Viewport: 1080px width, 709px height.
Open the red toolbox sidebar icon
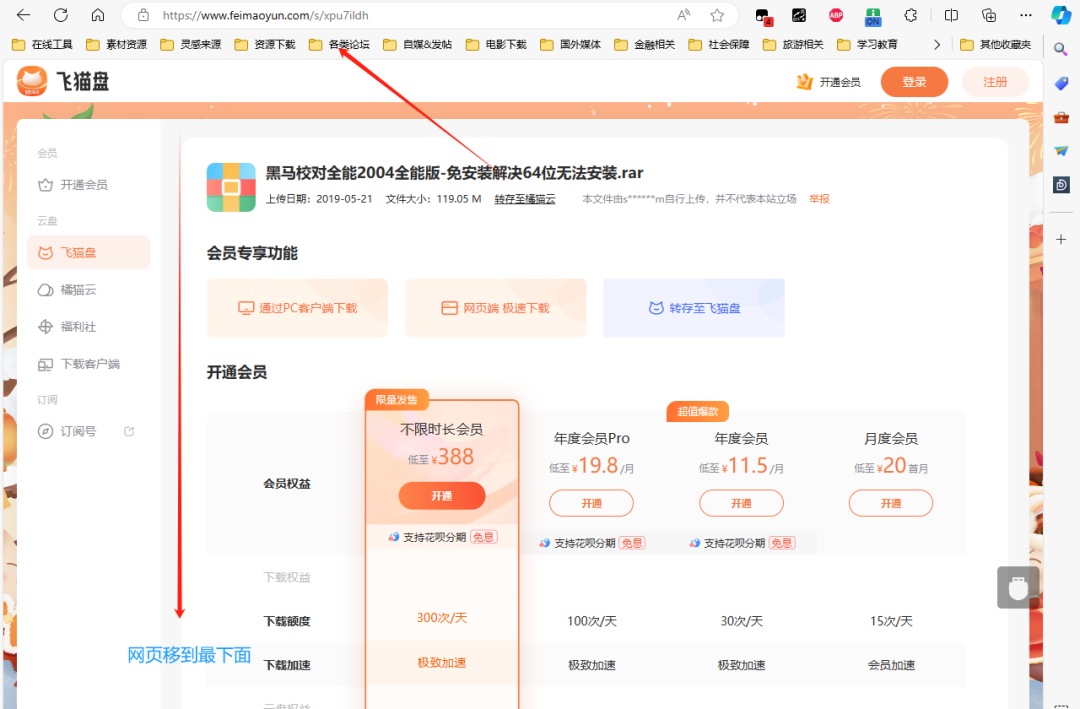tap(1061, 117)
